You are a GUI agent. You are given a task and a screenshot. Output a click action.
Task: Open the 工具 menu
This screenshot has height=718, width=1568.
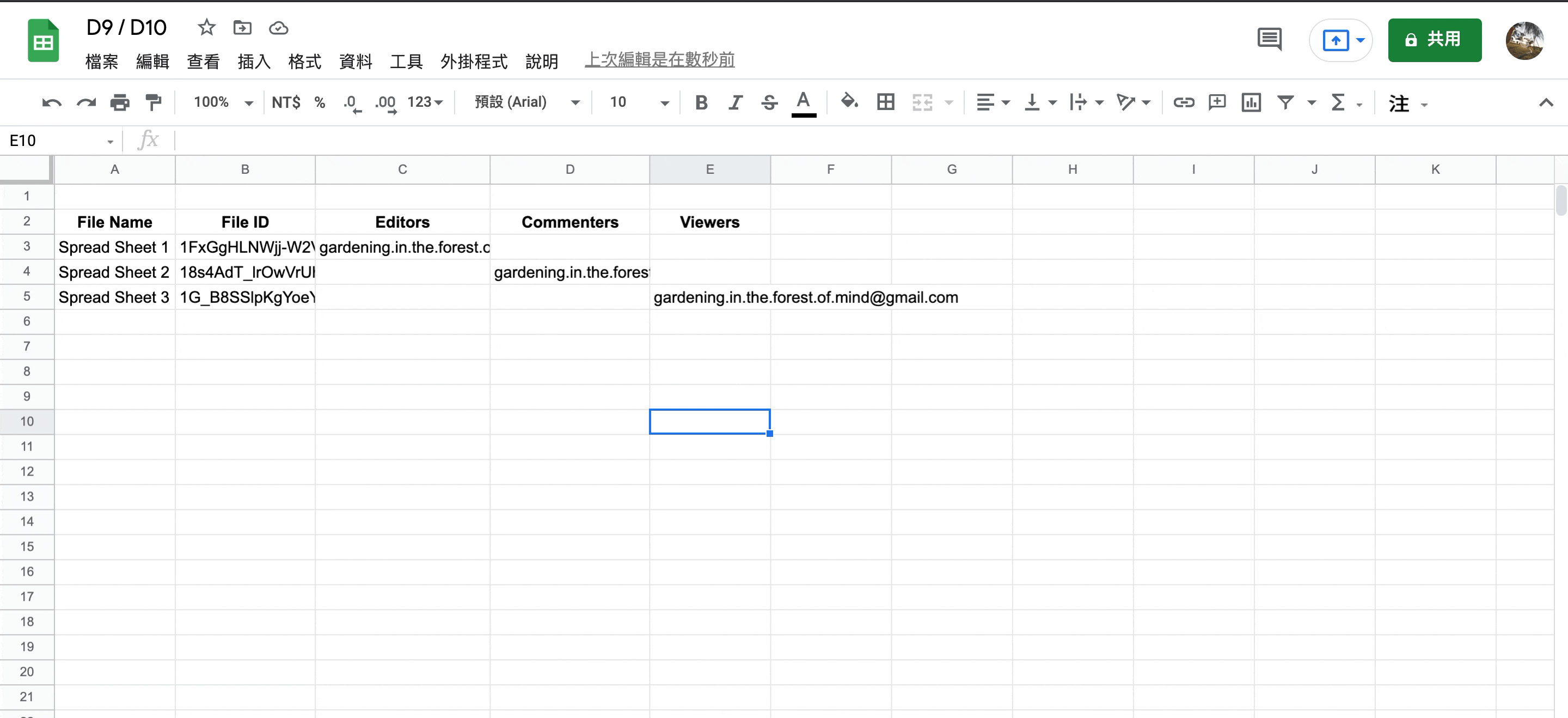pos(406,62)
